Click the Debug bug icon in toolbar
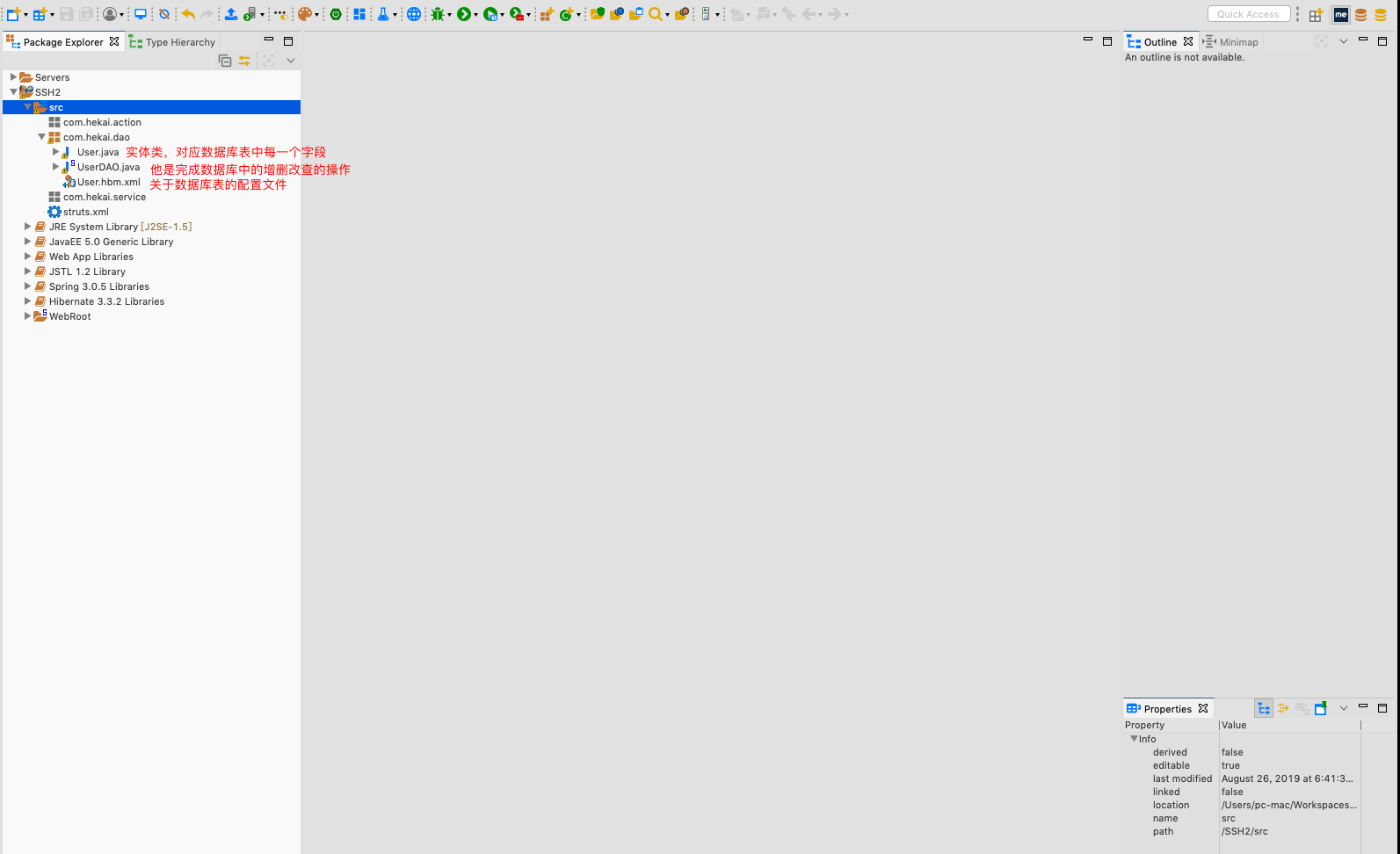This screenshot has width=1400, height=854. (438, 14)
